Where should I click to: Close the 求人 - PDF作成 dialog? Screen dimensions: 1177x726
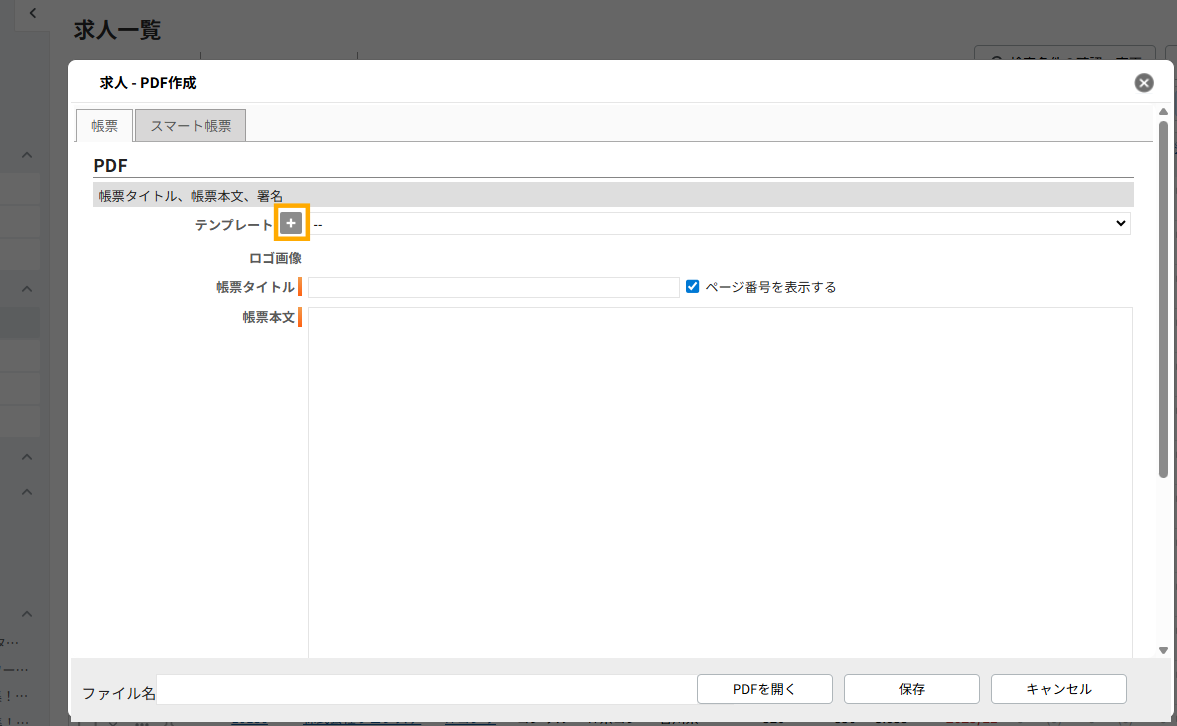click(1144, 83)
